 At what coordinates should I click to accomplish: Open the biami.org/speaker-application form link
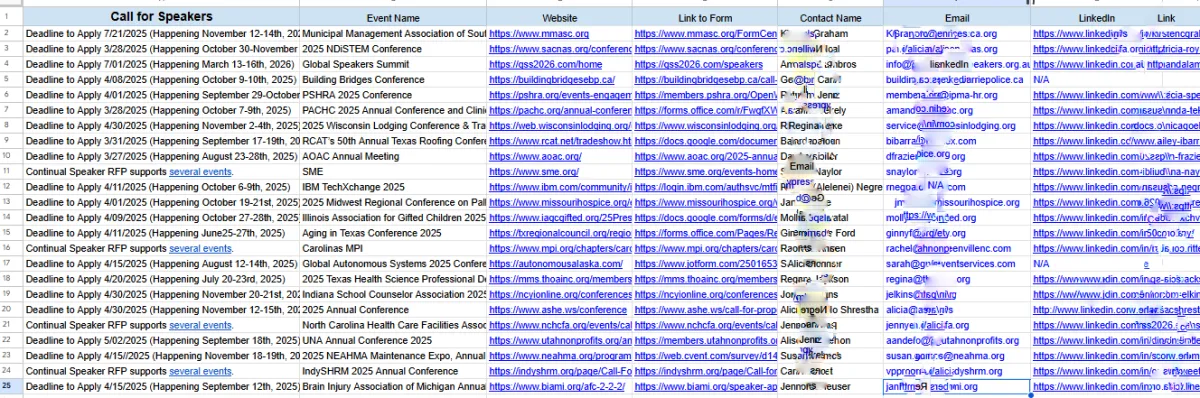coord(706,386)
